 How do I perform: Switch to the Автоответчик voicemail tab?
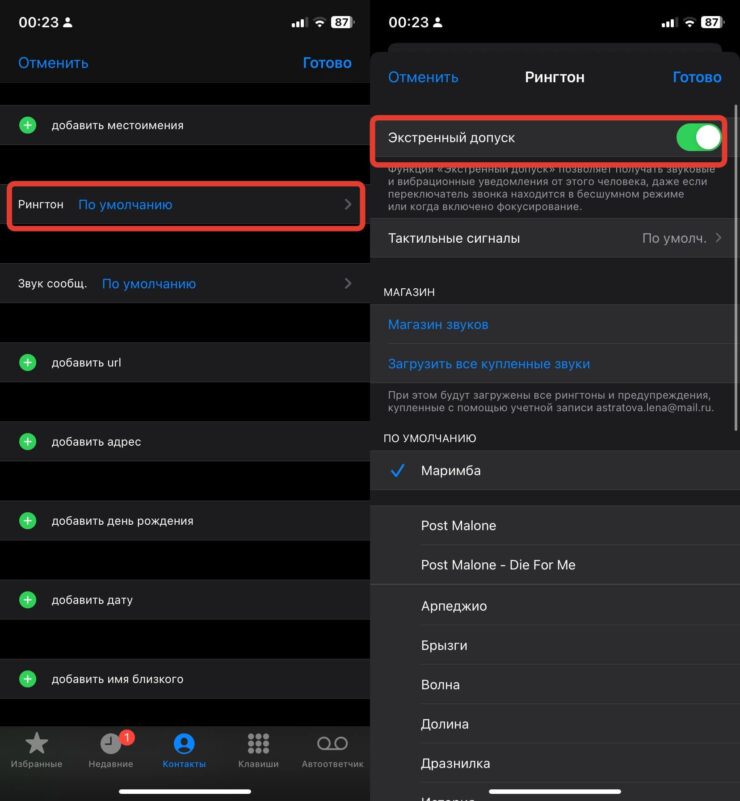click(x=332, y=750)
